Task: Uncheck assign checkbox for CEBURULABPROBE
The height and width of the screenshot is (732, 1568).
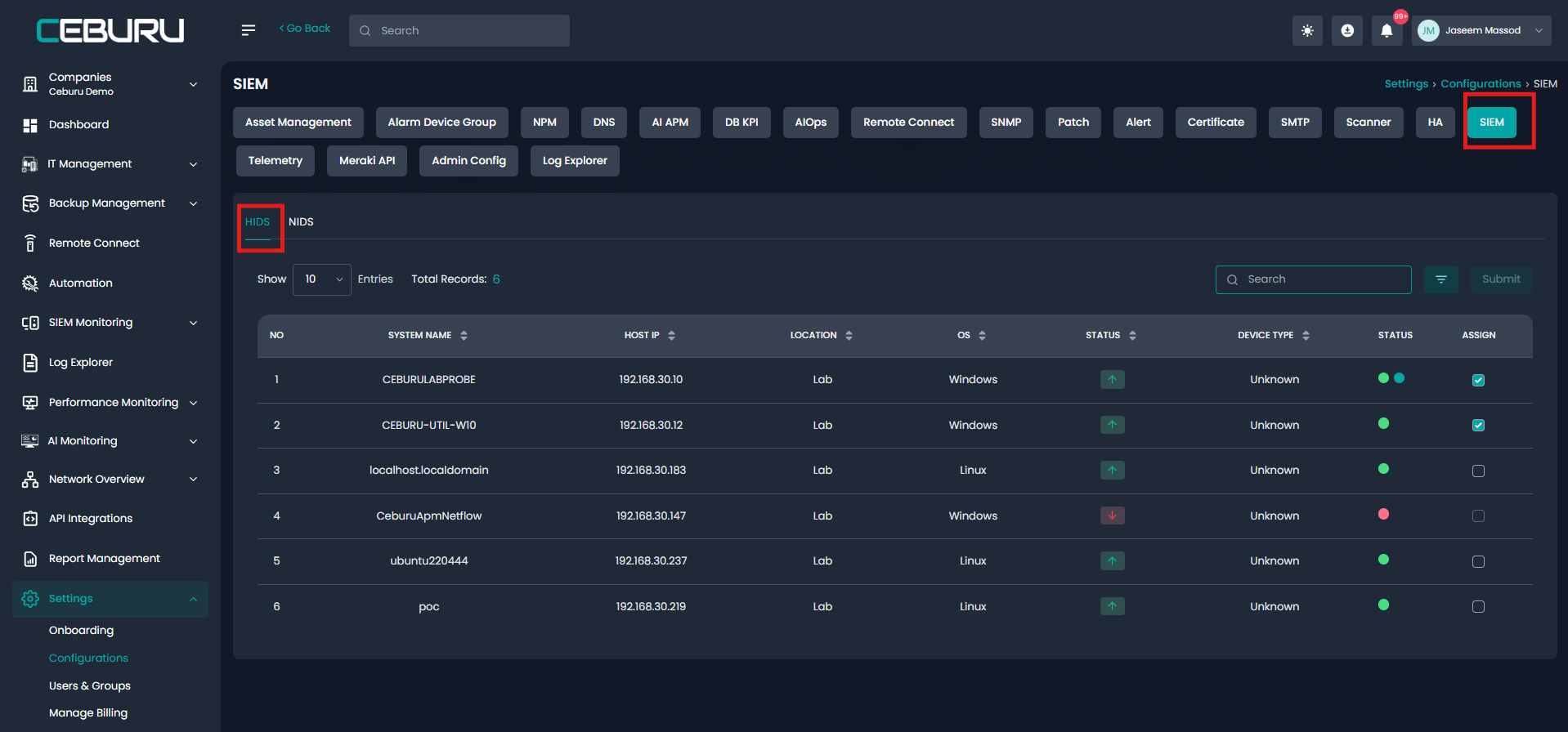Action: point(1478,380)
